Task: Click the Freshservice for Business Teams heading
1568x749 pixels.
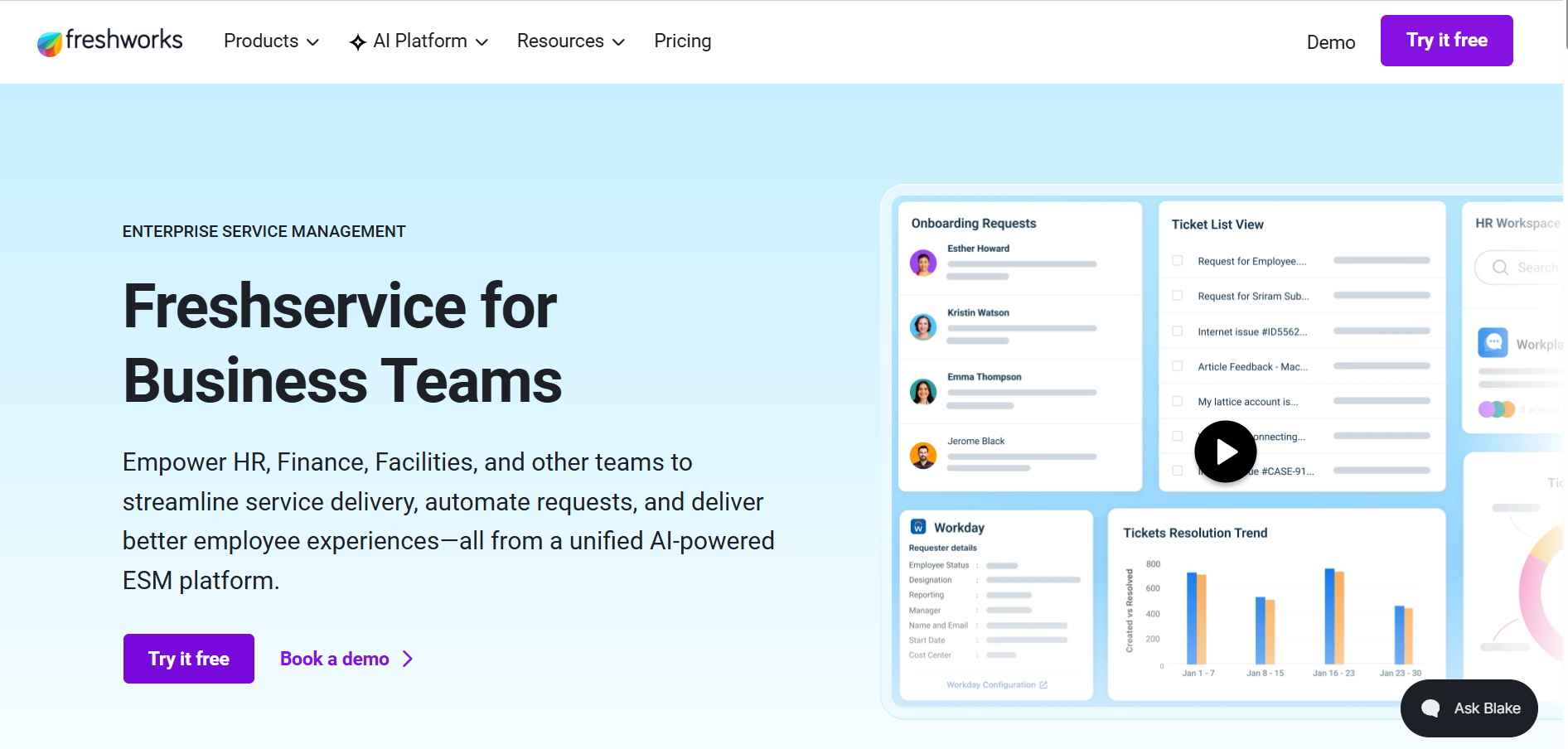Action: pyautogui.click(x=342, y=343)
